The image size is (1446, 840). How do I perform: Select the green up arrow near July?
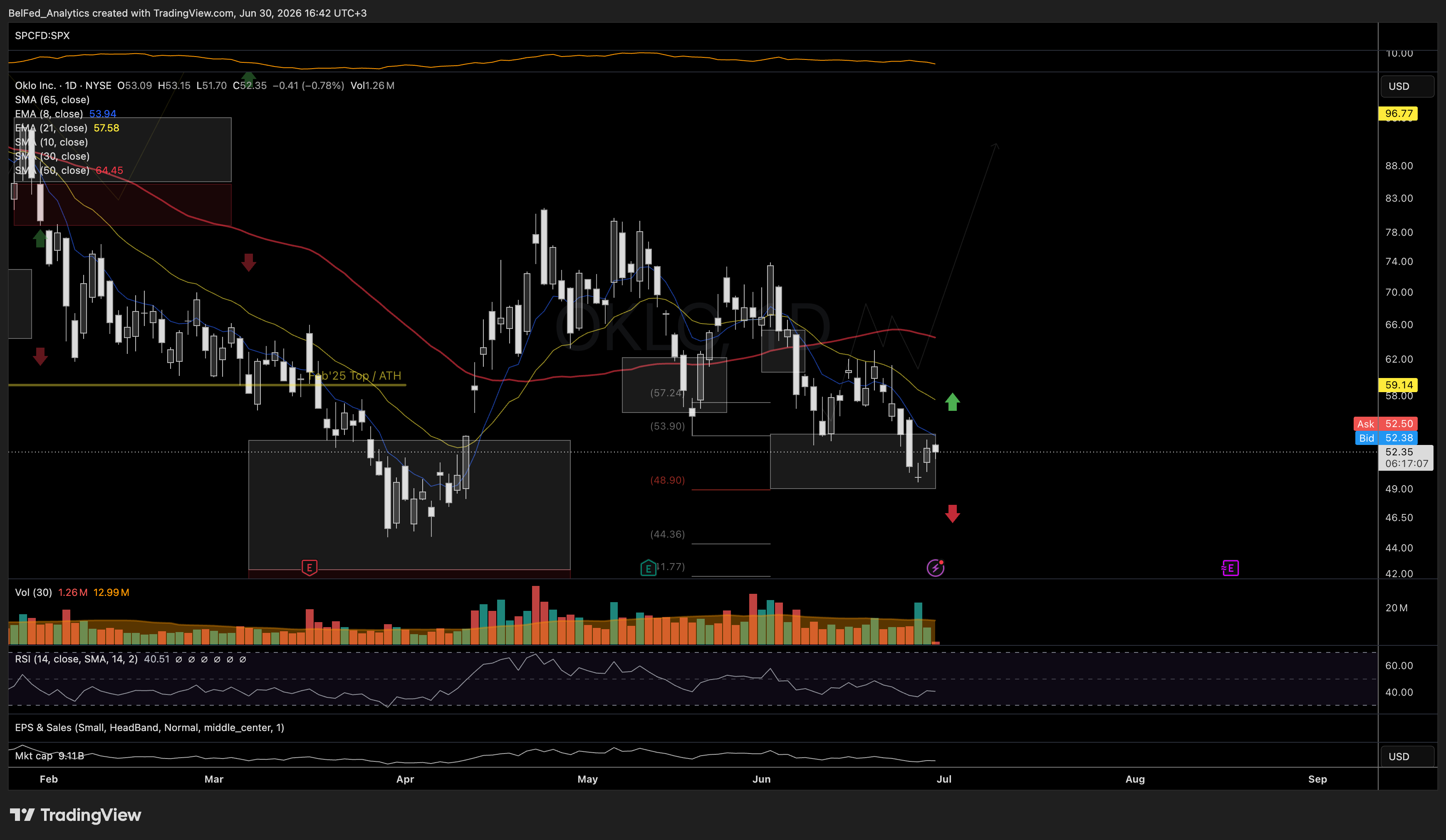click(952, 402)
